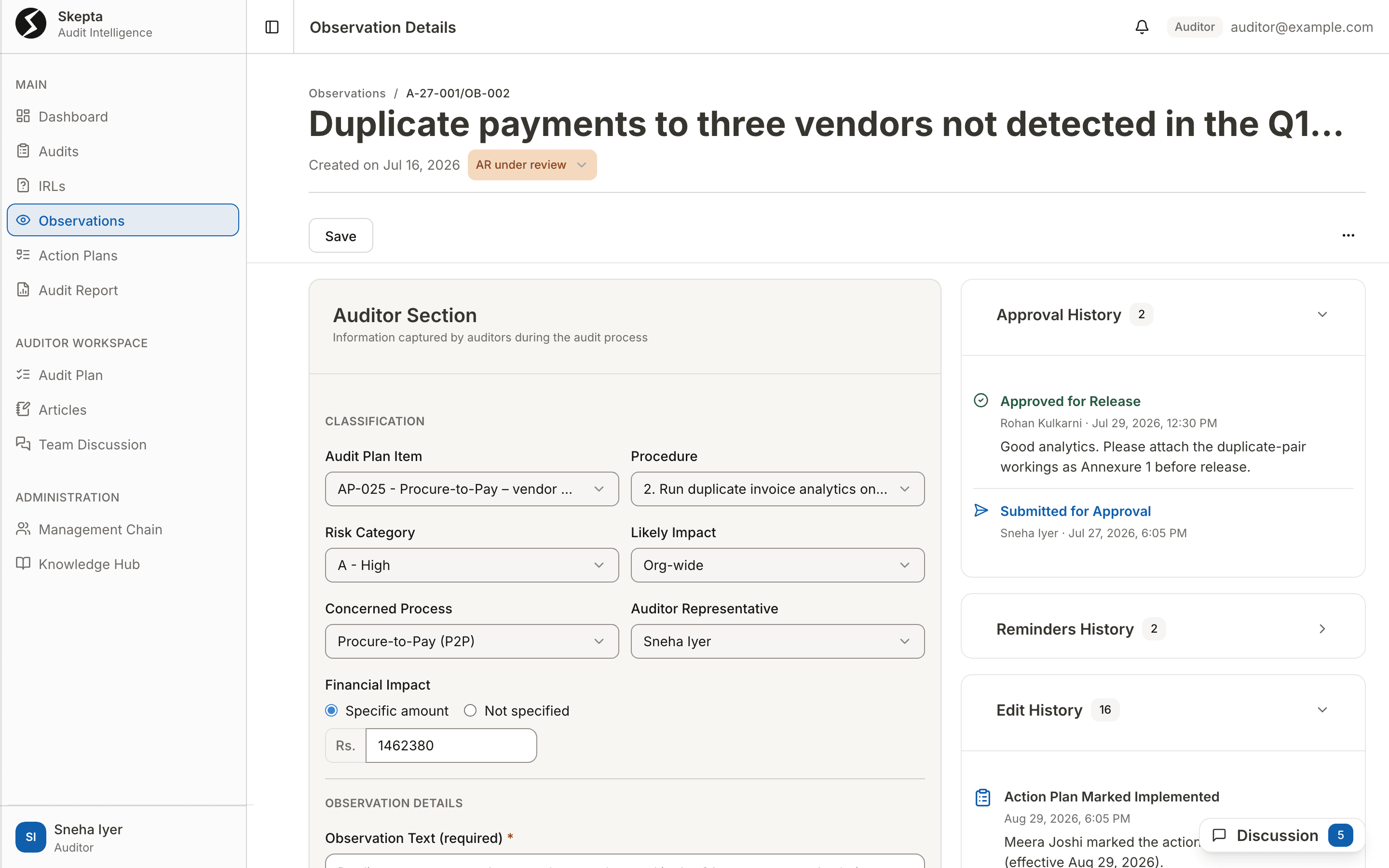This screenshot has width=1389, height=868.
Task: Open the Auditor Representative dropdown
Action: pos(777,641)
